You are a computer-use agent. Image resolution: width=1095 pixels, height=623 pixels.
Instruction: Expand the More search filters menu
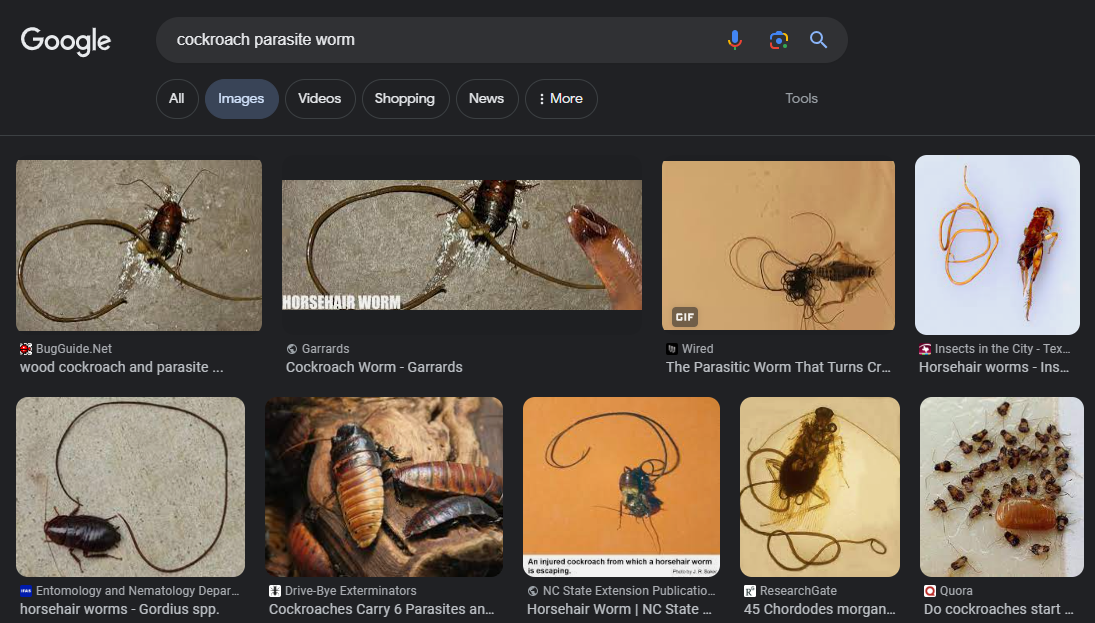(561, 99)
